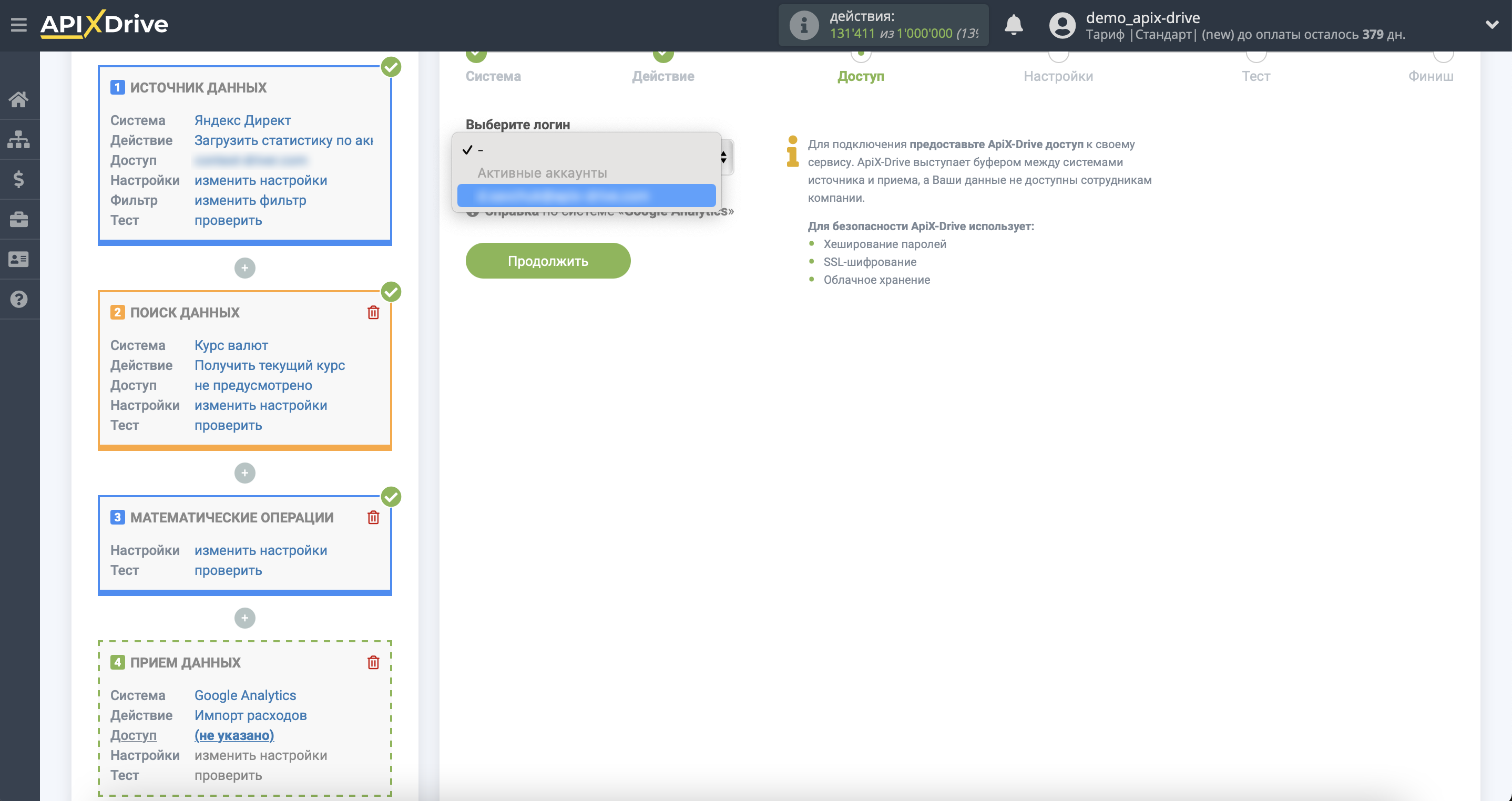This screenshot has width=1512, height=801.
Task: Open the briefcase icon in sidebar
Action: [x=19, y=219]
